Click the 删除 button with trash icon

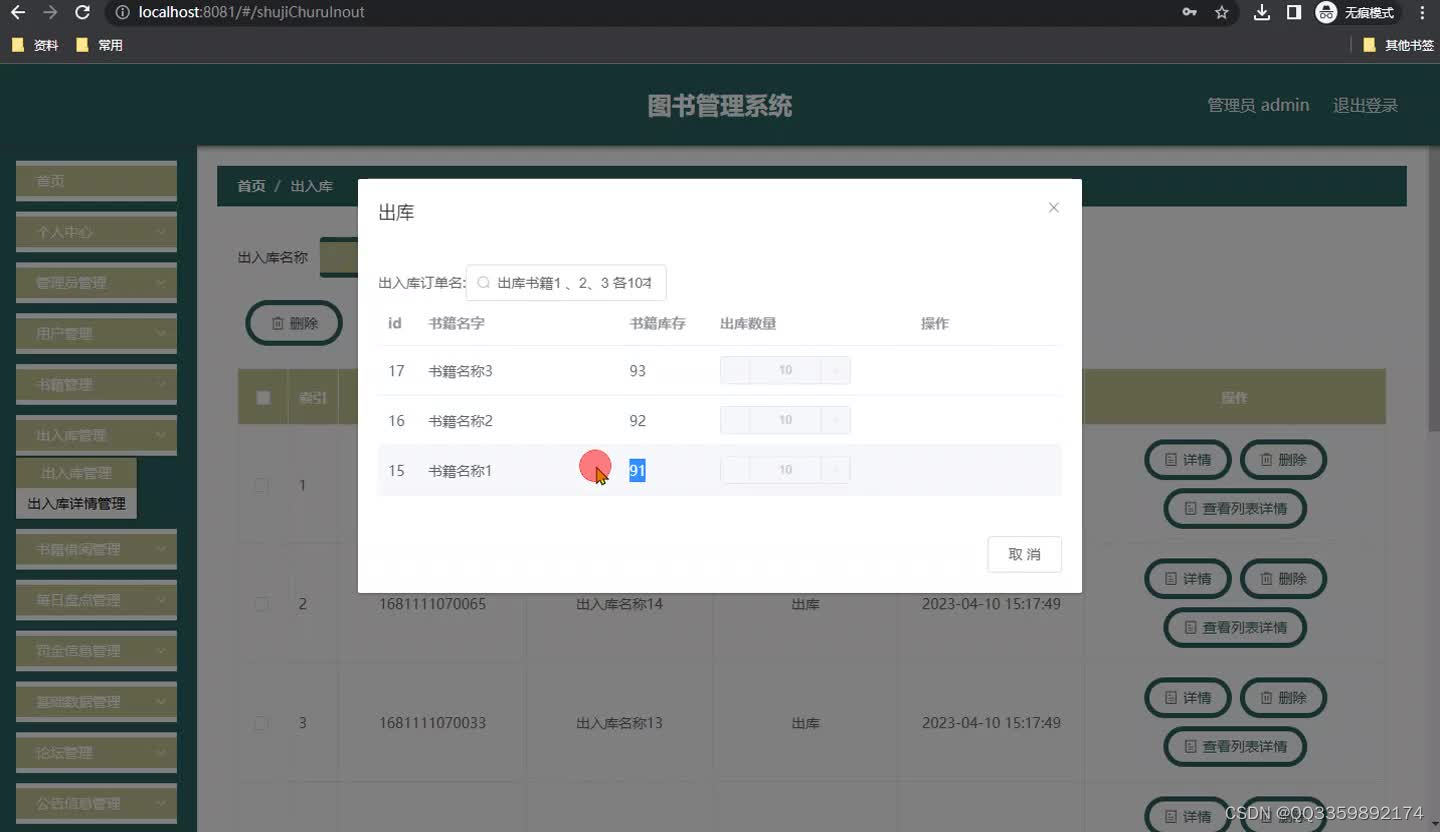coord(294,323)
